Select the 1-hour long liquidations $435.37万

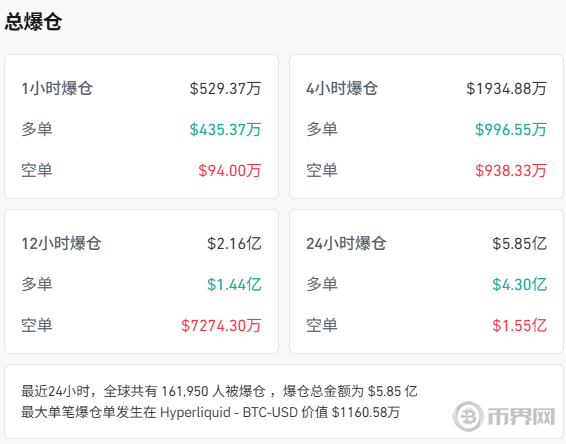click(225, 129)
